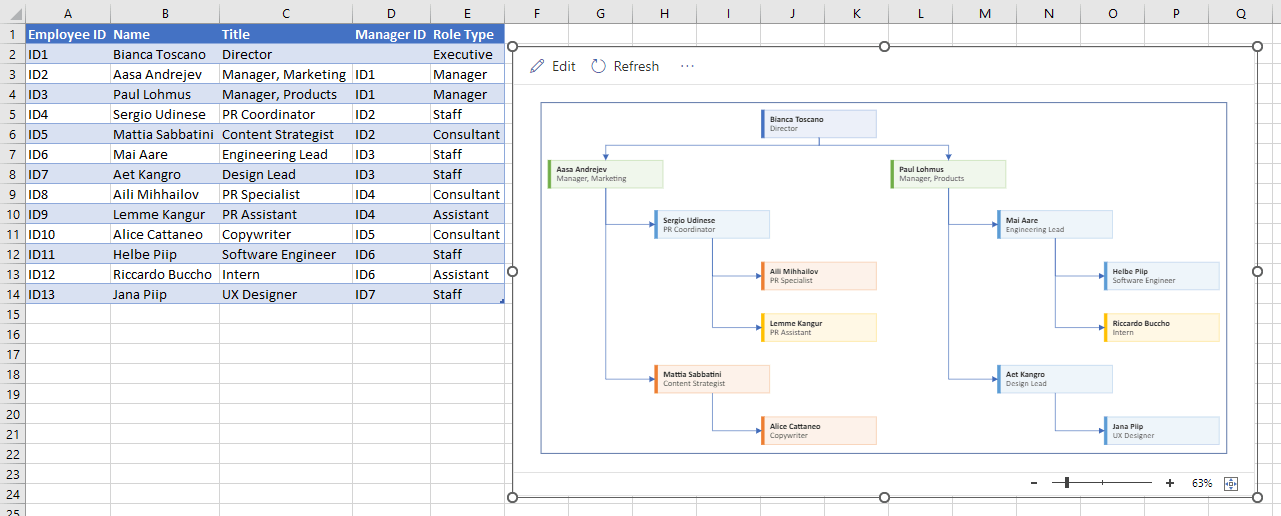Viewport: 1281px width, 516px height.
Task: Select the Alice Cattaneo chart node
Action: tap(819, 431)
